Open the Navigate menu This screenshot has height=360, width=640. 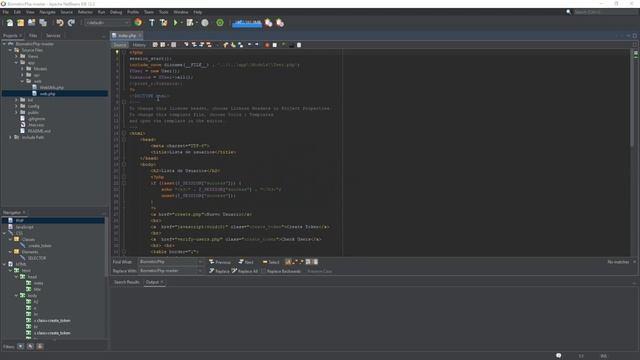pyautogui.click(x=47, y=12)
